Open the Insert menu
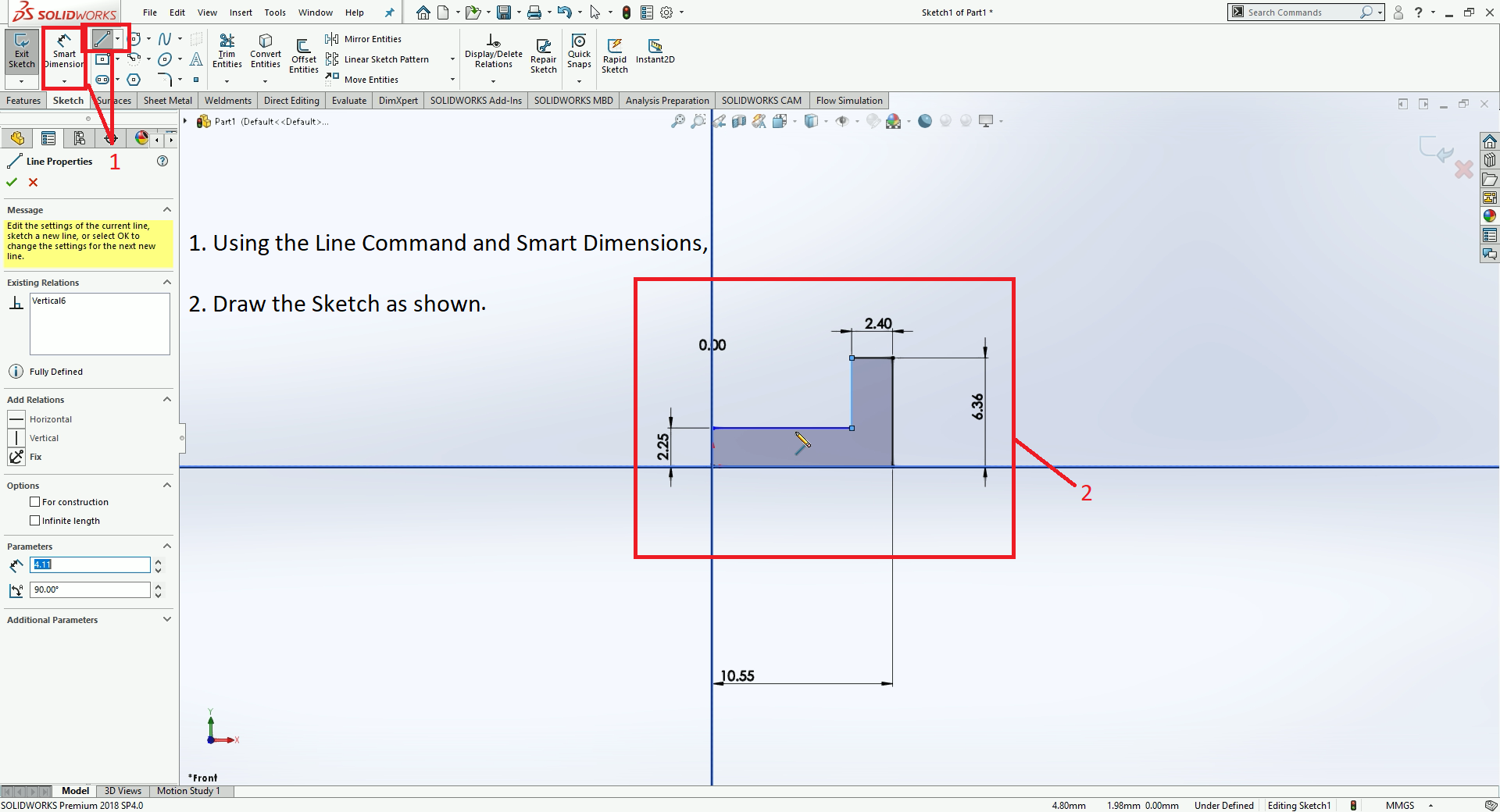1500x812 pixels. (241, 12)
